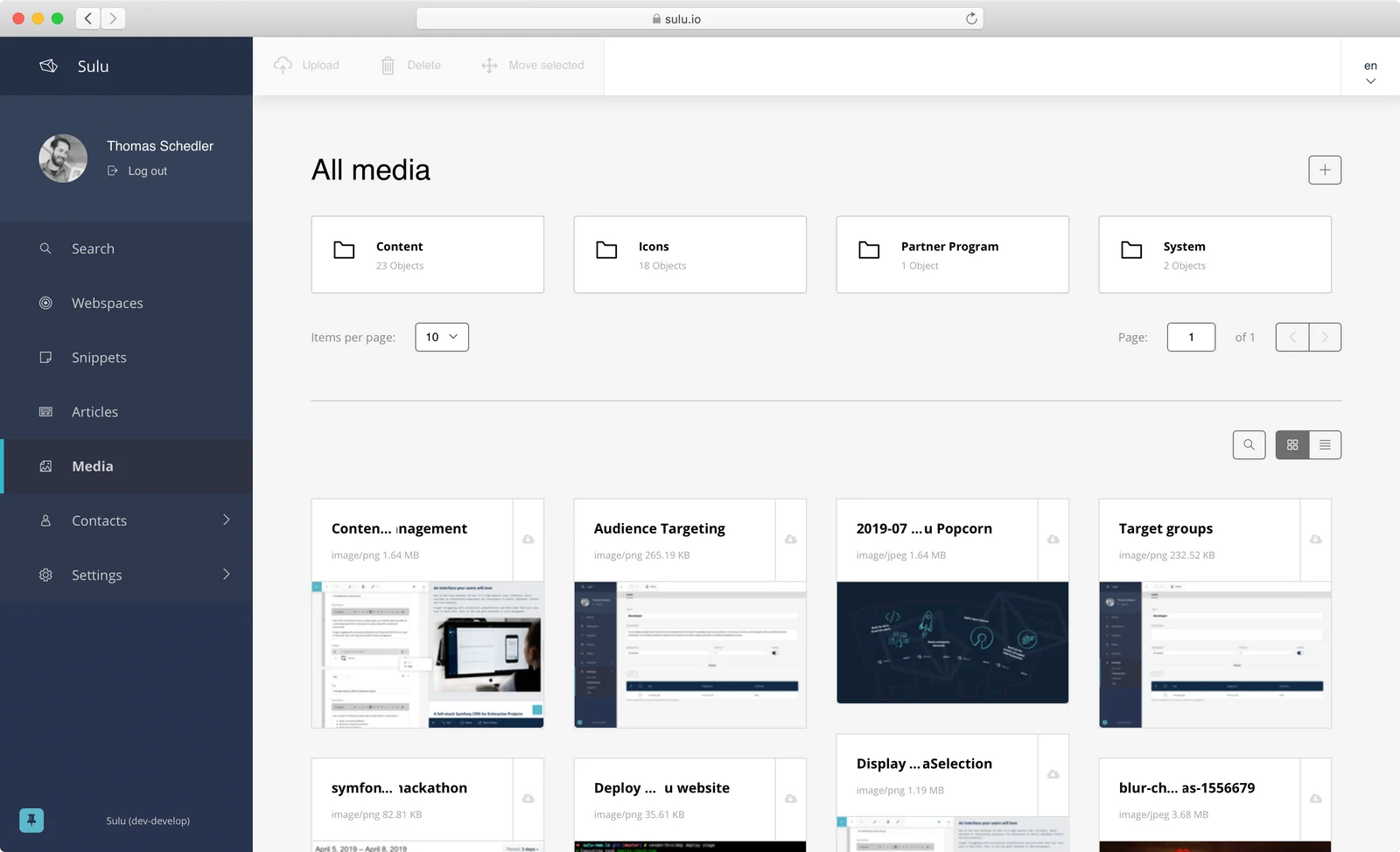Click download icon on Target groups card
The height and width of the screenshot is (852, 1400).
point(1315,540)
